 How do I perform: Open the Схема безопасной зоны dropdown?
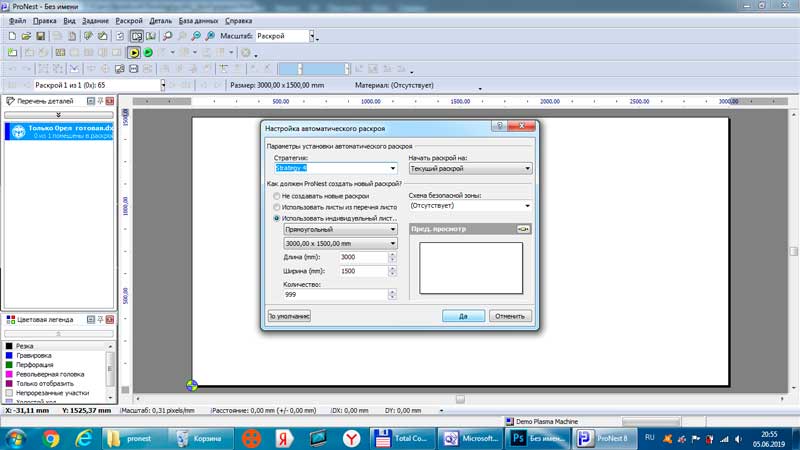(527, 206)
